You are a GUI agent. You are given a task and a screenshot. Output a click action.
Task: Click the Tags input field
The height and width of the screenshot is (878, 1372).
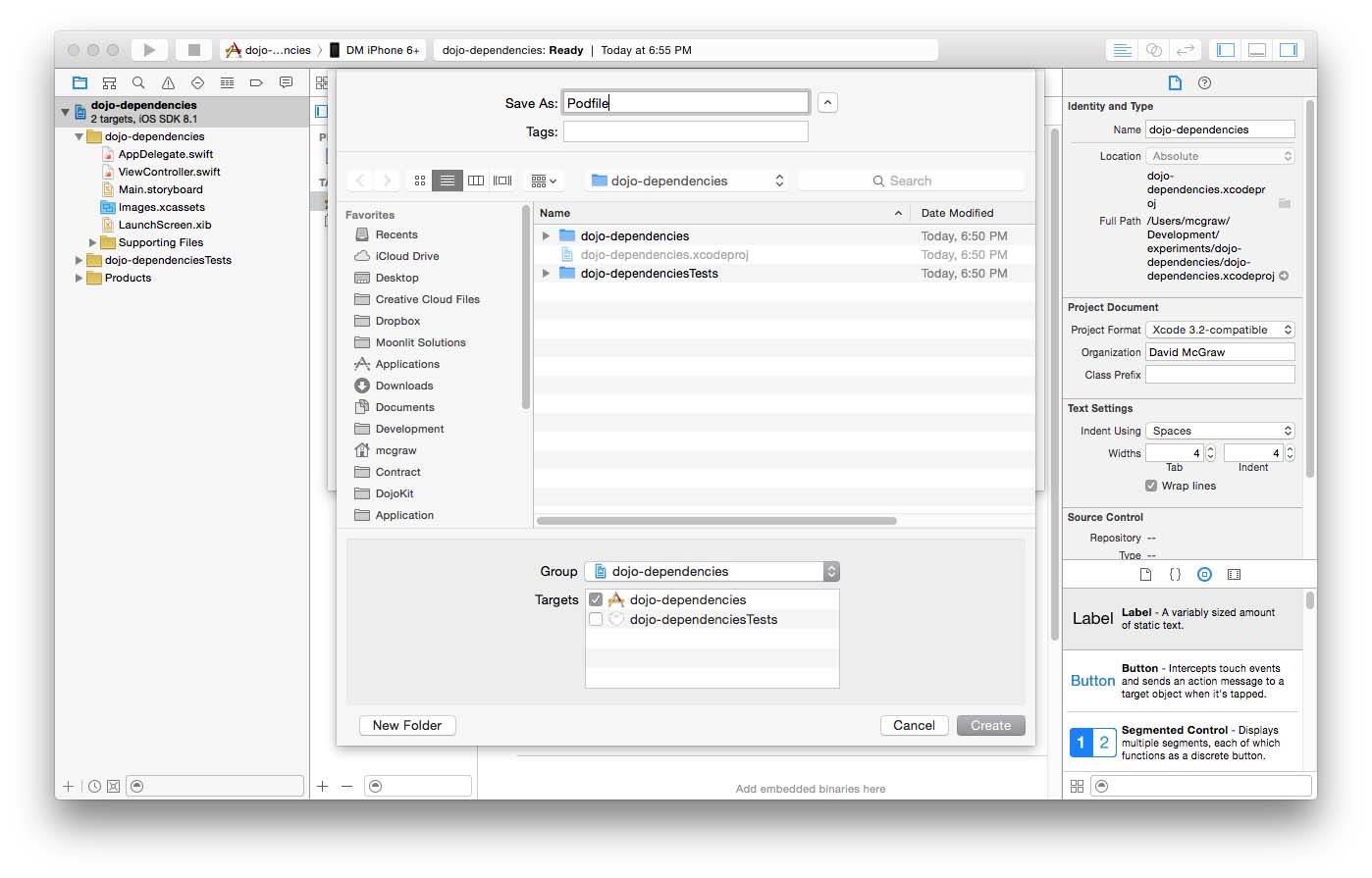coord(686,131)
